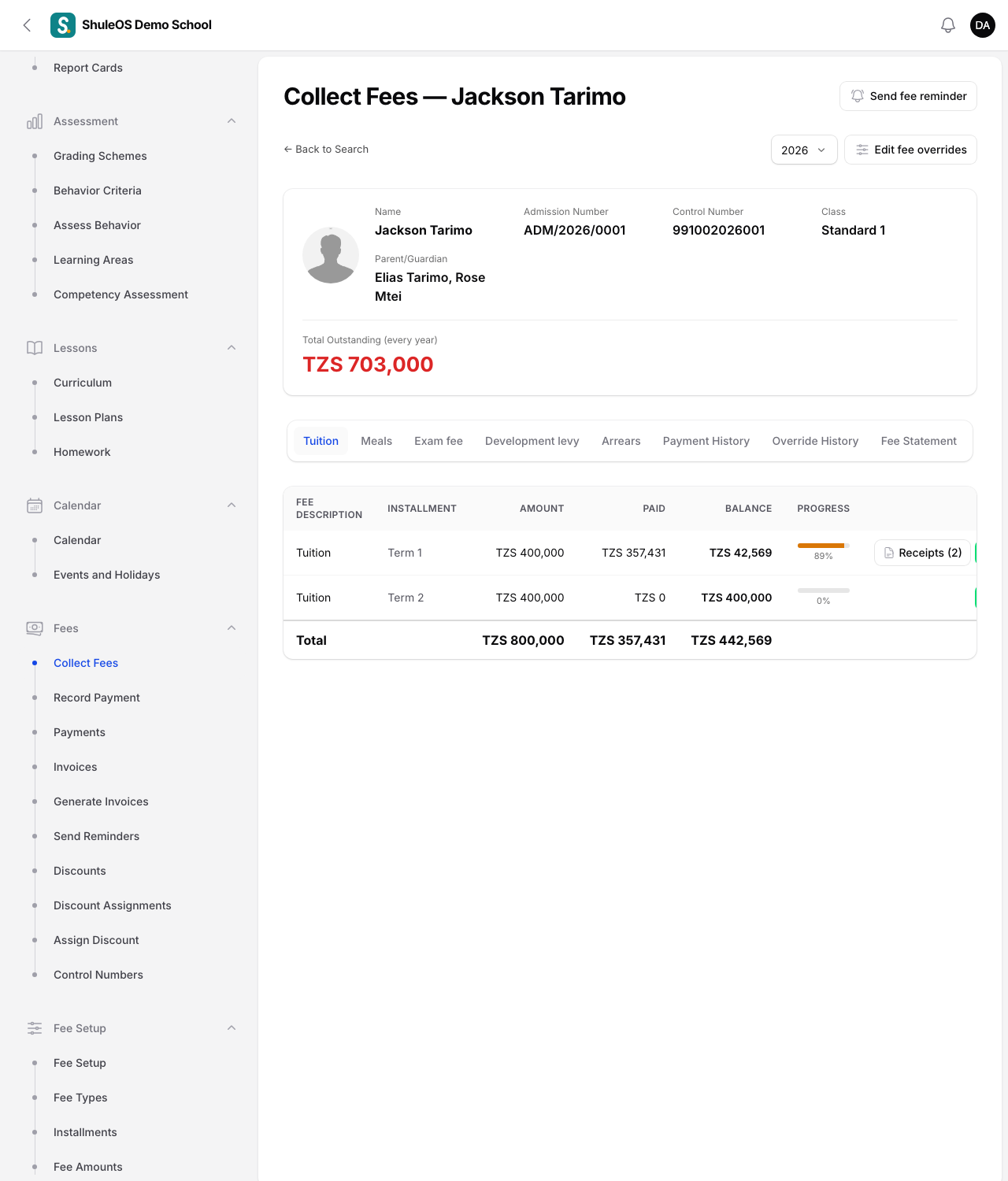
Task: Click the Fee Setup sliders icon
Action: click(x=35, y=1028)
